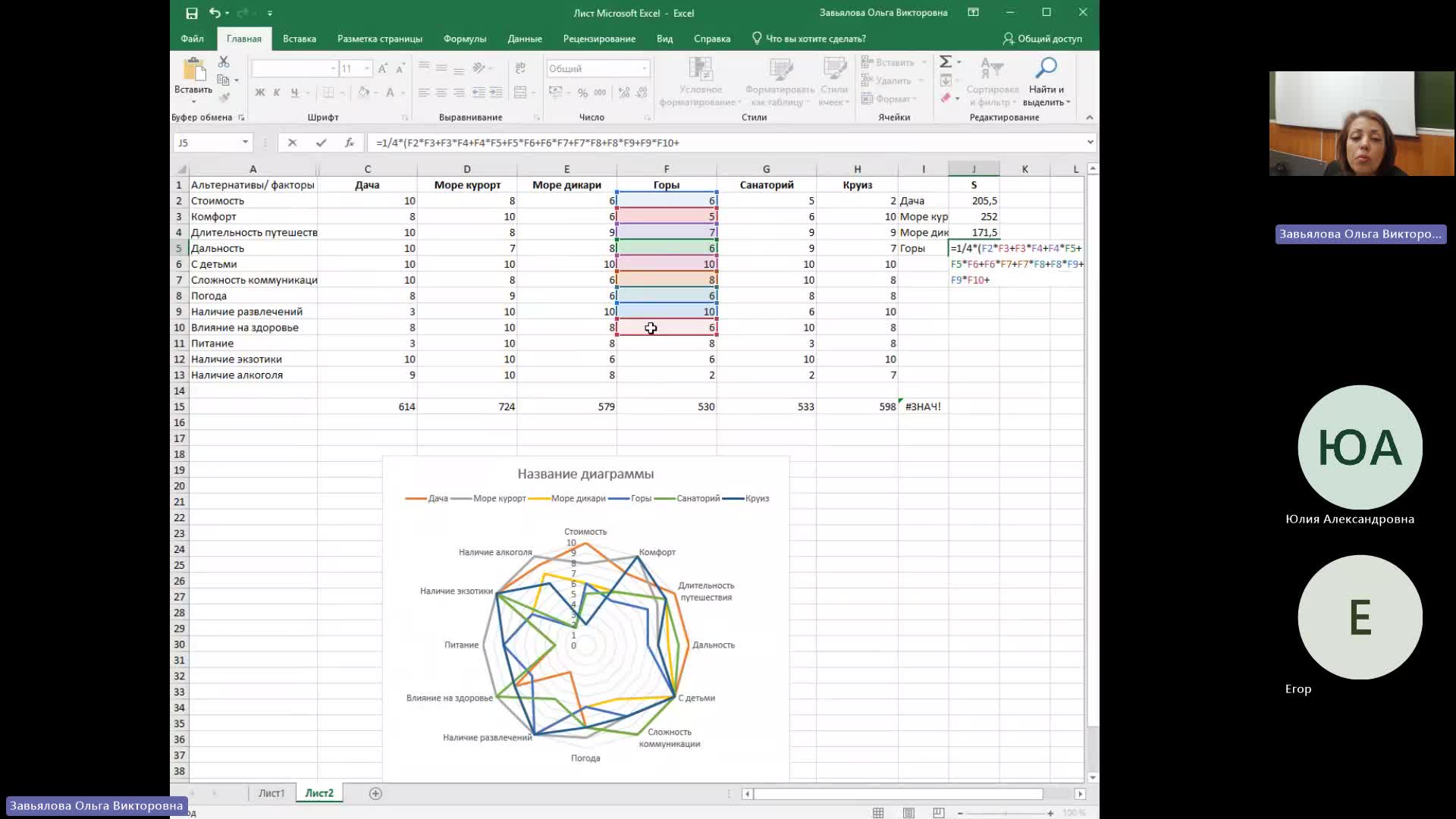Toggle italic К formatting
Screen dimensions: 1456x819
[277, 93]
